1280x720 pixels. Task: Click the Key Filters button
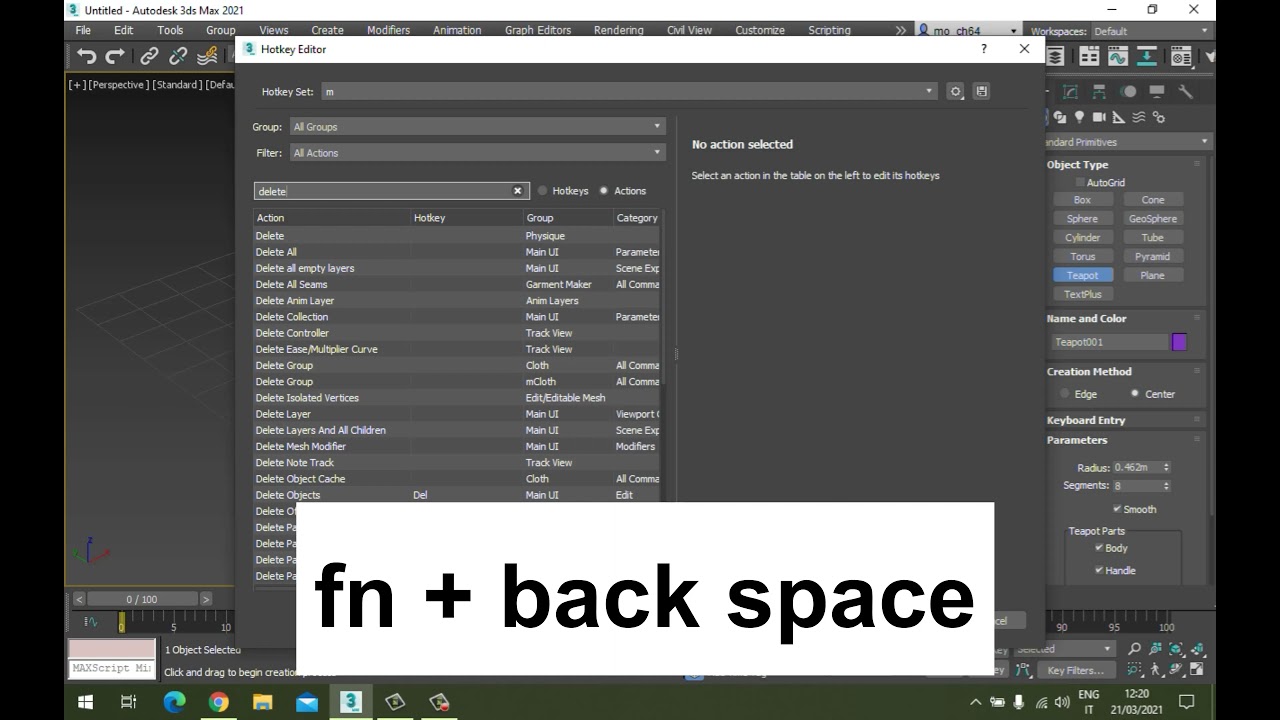(1076, 671)
